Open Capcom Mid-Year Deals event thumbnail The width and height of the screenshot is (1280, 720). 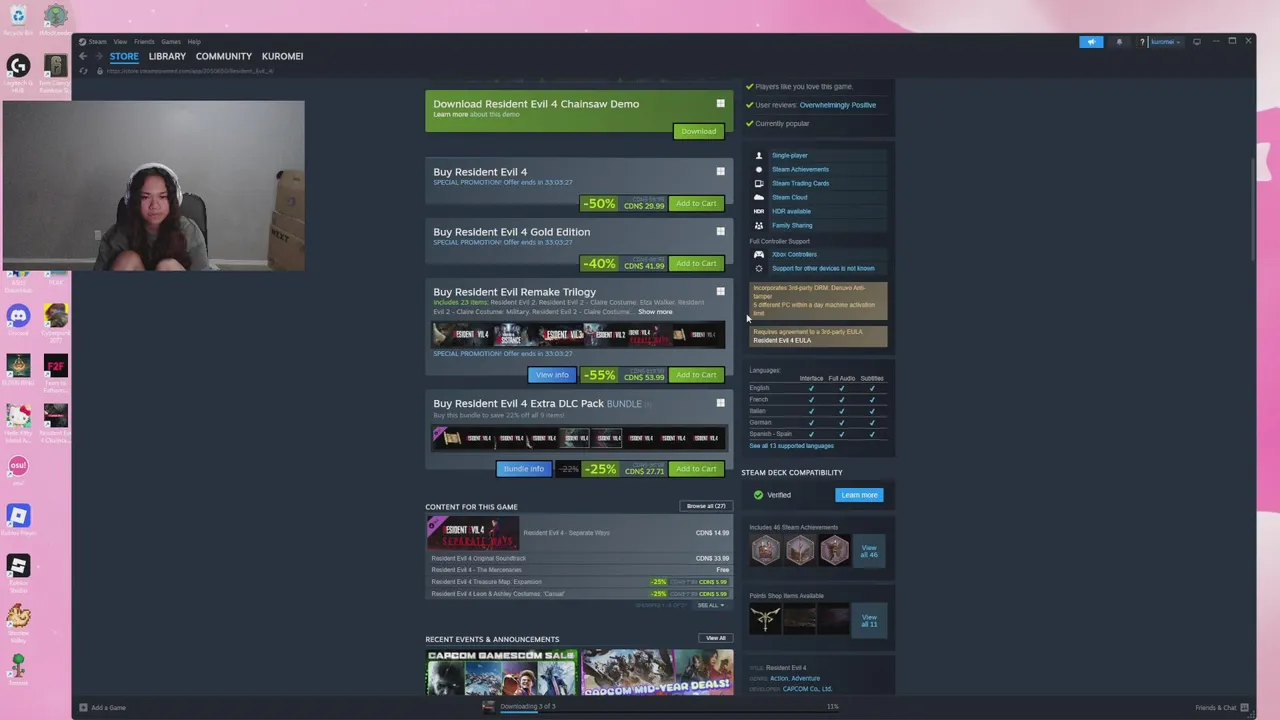coord(657,672)
